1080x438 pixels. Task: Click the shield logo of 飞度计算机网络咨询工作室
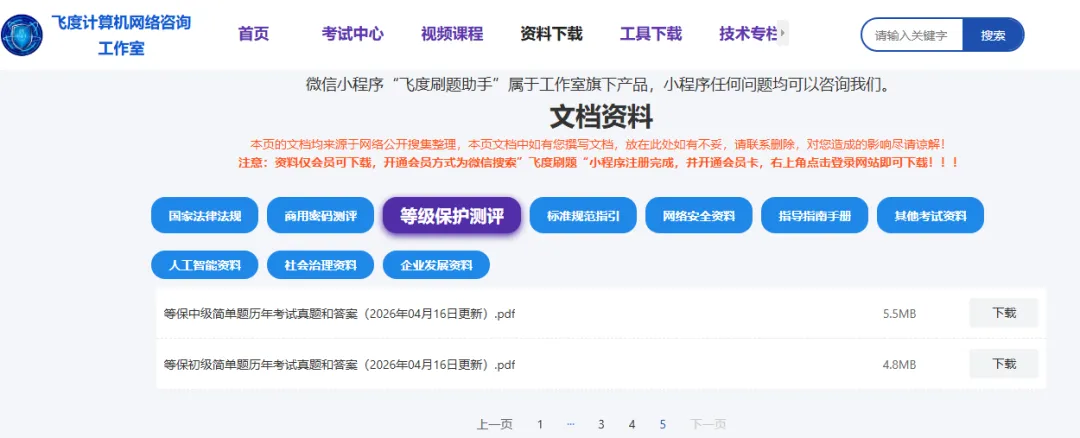21,35
